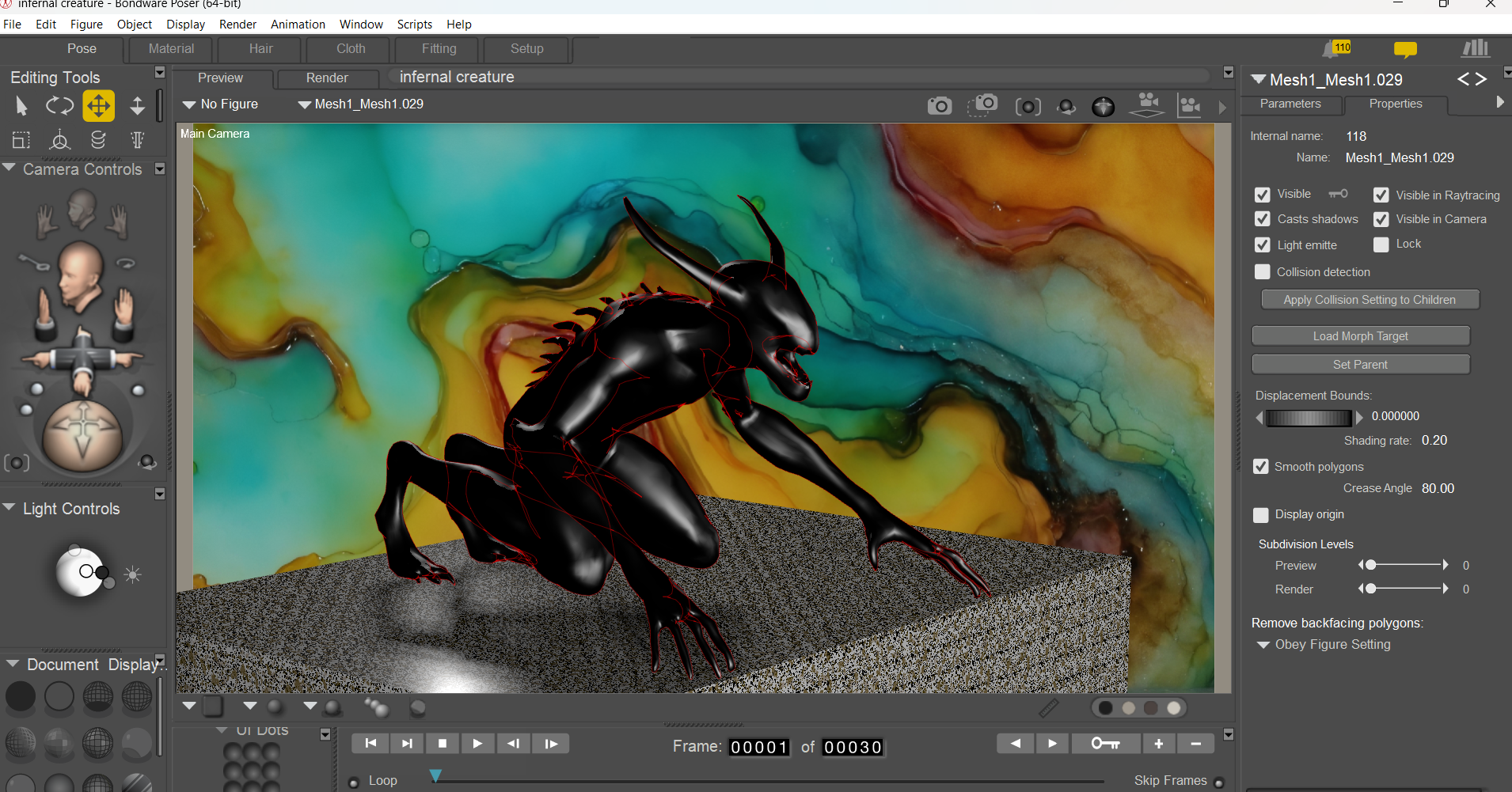Adjust the Preview subdivision level slider
Screen dimensions: 1512x792
1403,565
